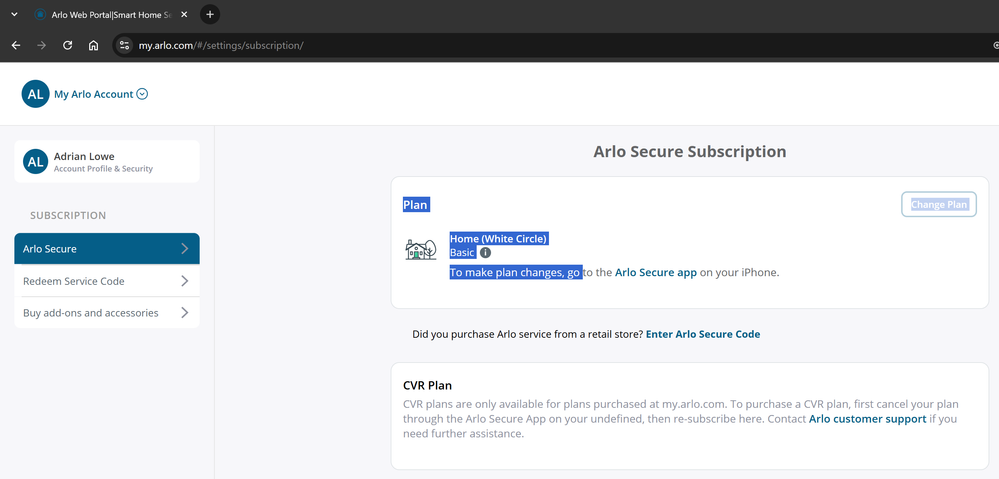The height and width of the screenshot is (479, 999).
Task: Click the browser forward arrow
Action: pyautogui.click(x=41, y=45)
